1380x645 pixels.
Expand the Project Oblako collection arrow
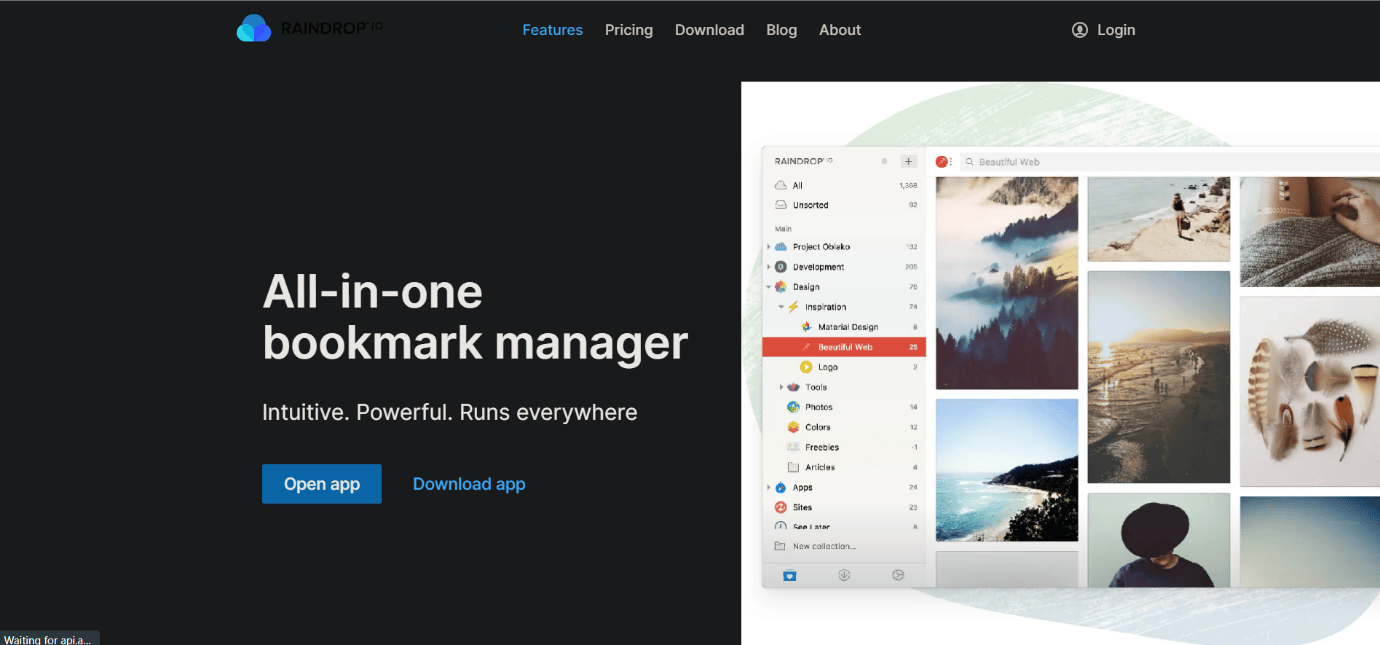[769, 247]
